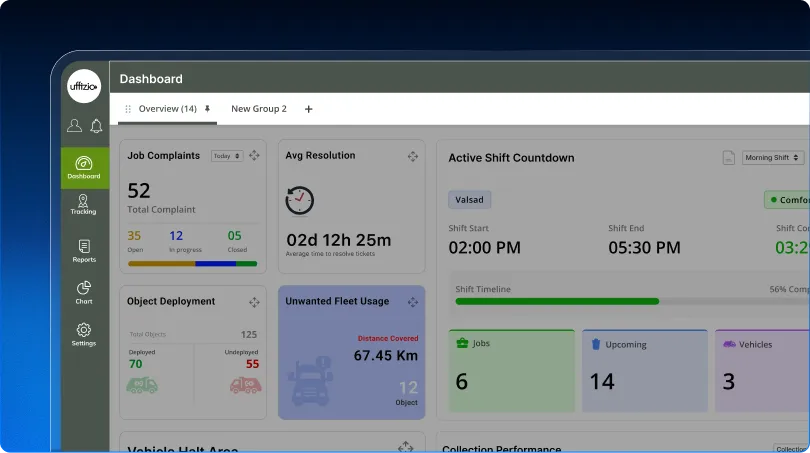Click the Dashboard page title
This screenshot has width=810, height=453.
point(151,79)
